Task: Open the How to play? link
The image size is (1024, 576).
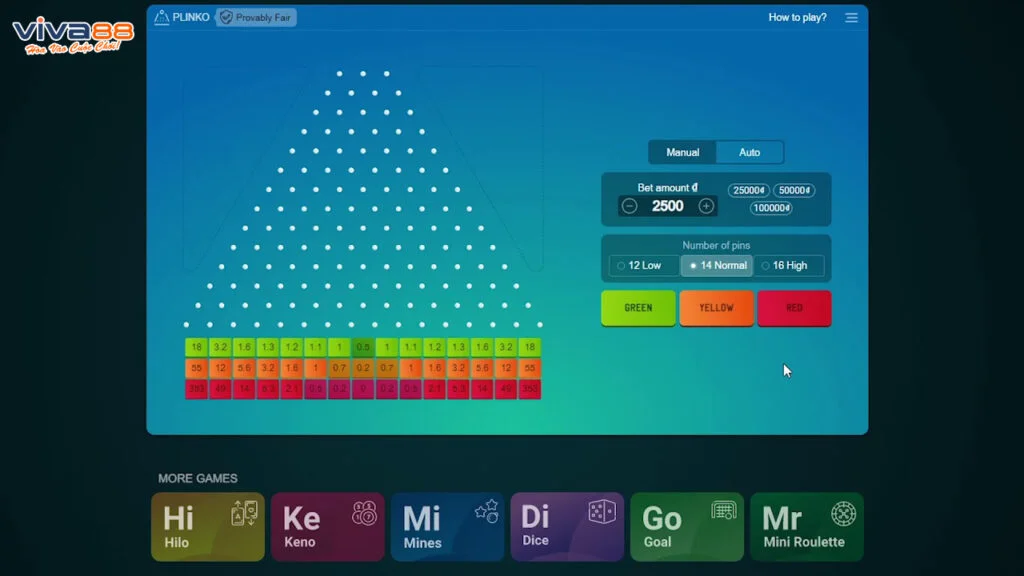Action: coord(797,17)
